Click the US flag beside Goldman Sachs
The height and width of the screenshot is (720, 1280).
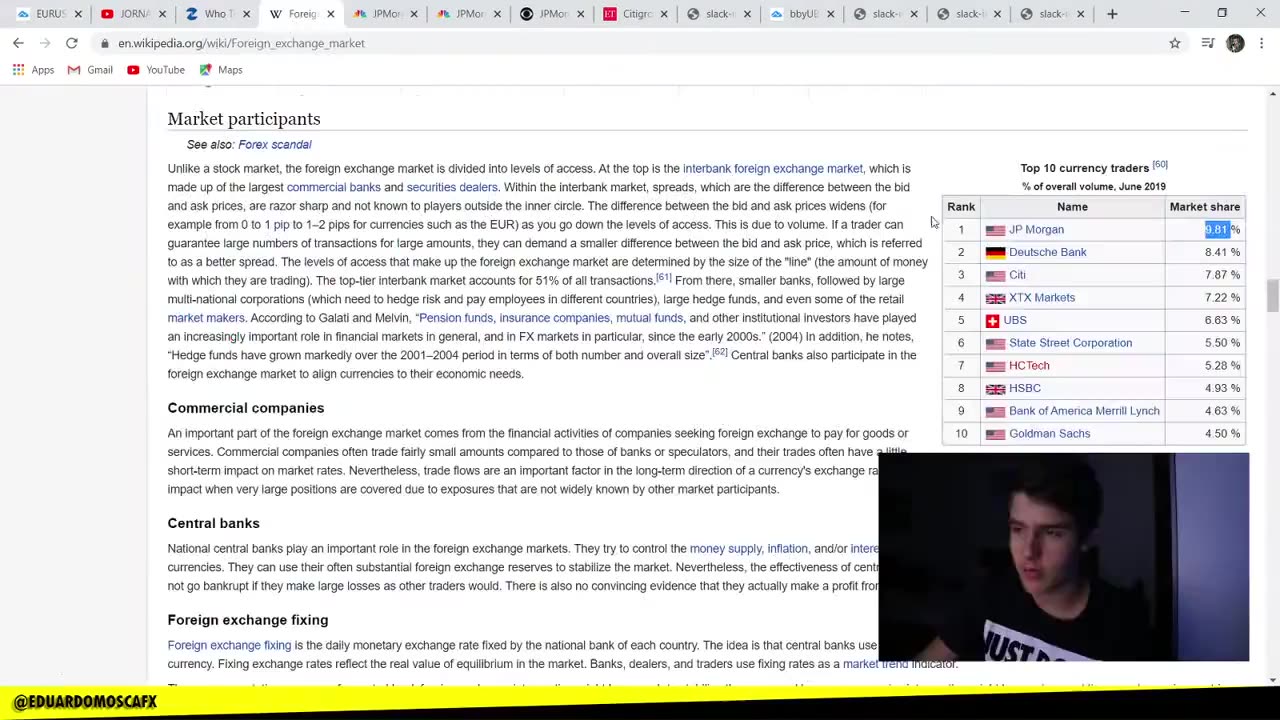995,434
